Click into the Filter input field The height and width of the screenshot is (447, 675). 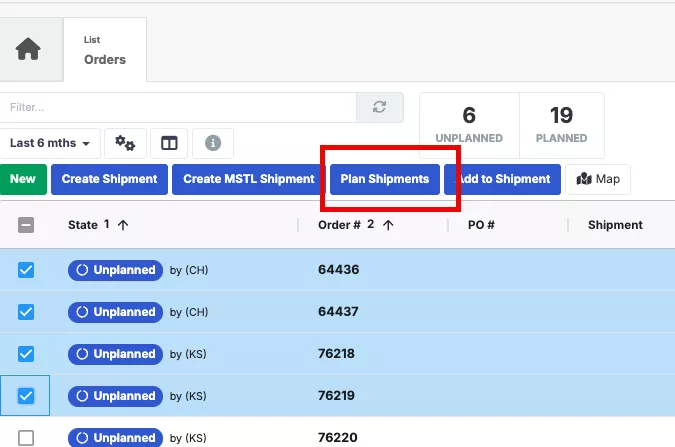point(178,107)
